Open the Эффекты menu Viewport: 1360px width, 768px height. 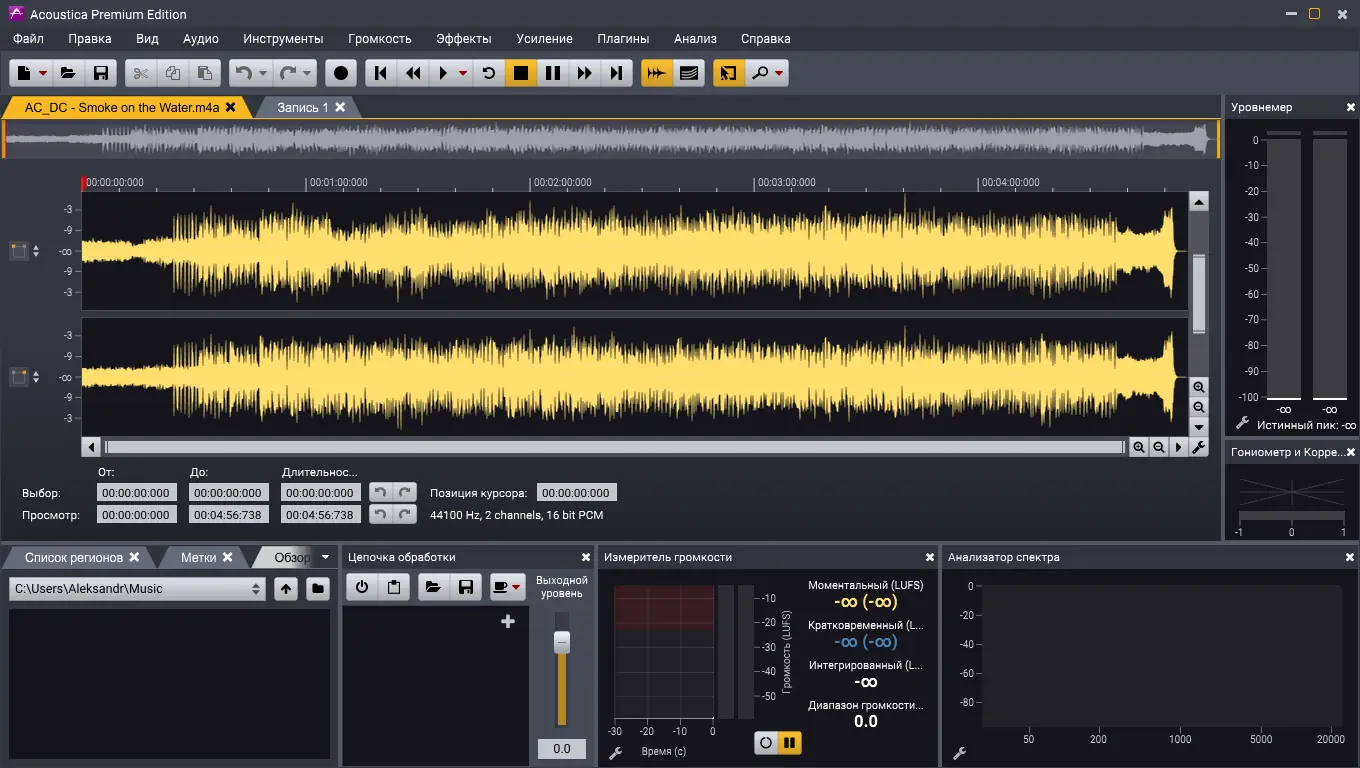point(464,38)
